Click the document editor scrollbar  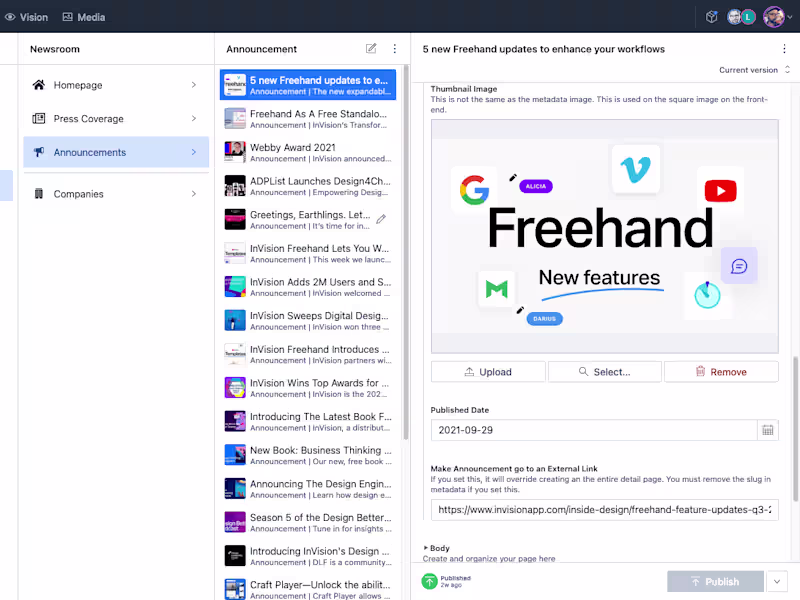(x=795, y=429)
